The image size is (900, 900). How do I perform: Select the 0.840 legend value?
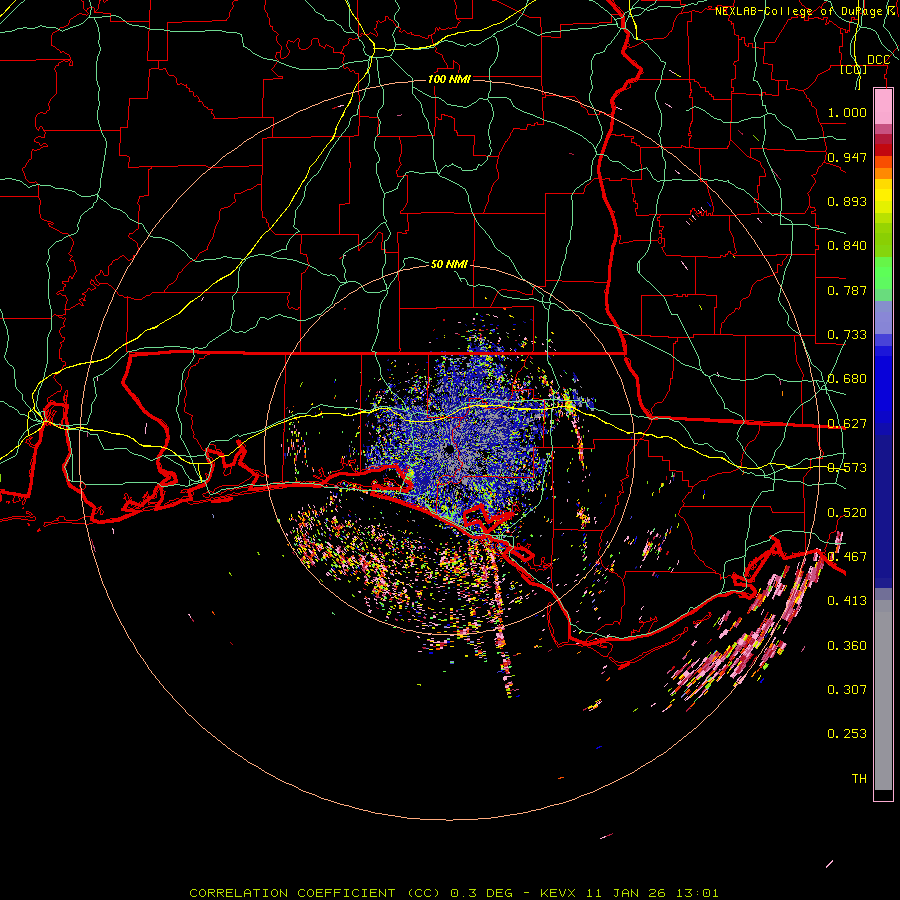[x=847, y=246]
